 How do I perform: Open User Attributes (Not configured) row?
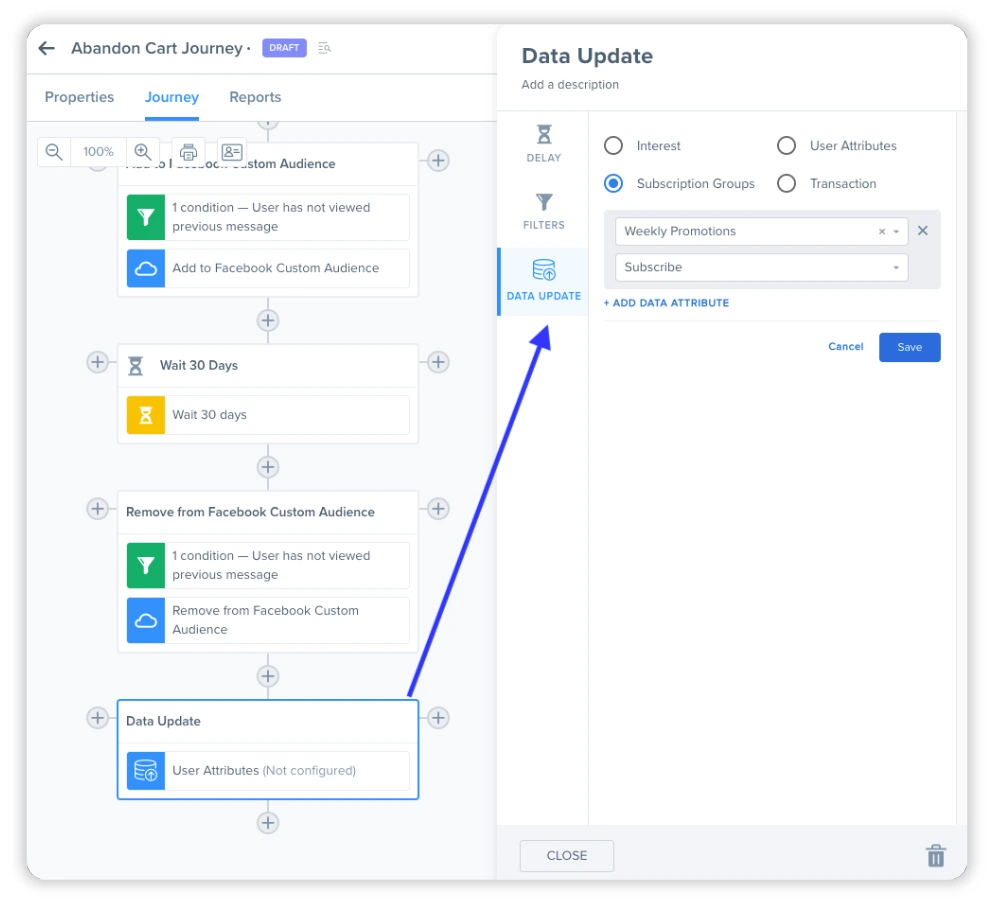click(x=268, y=770)
